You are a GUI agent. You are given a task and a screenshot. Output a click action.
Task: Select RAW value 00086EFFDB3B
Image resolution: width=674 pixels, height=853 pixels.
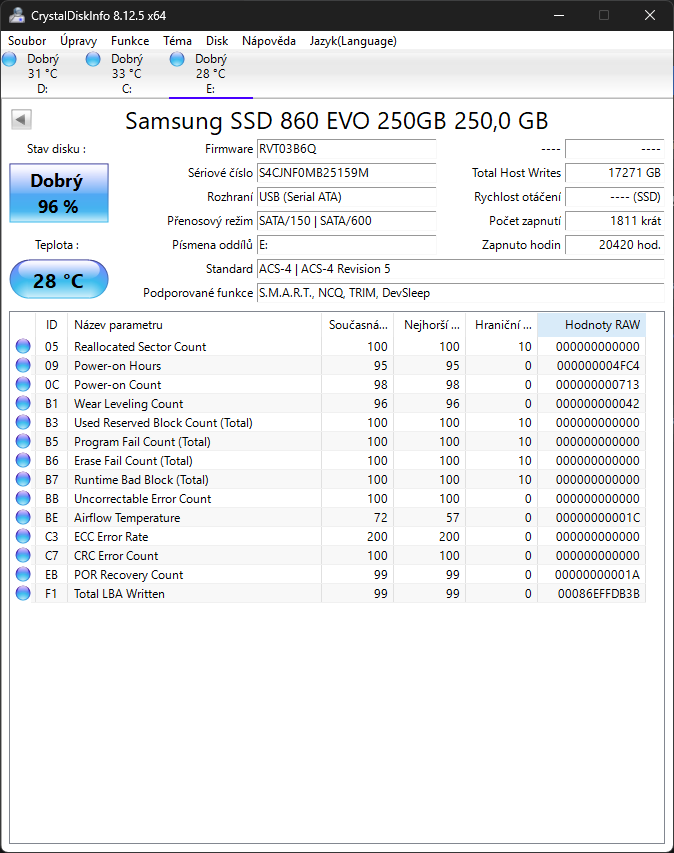(598, 594)
